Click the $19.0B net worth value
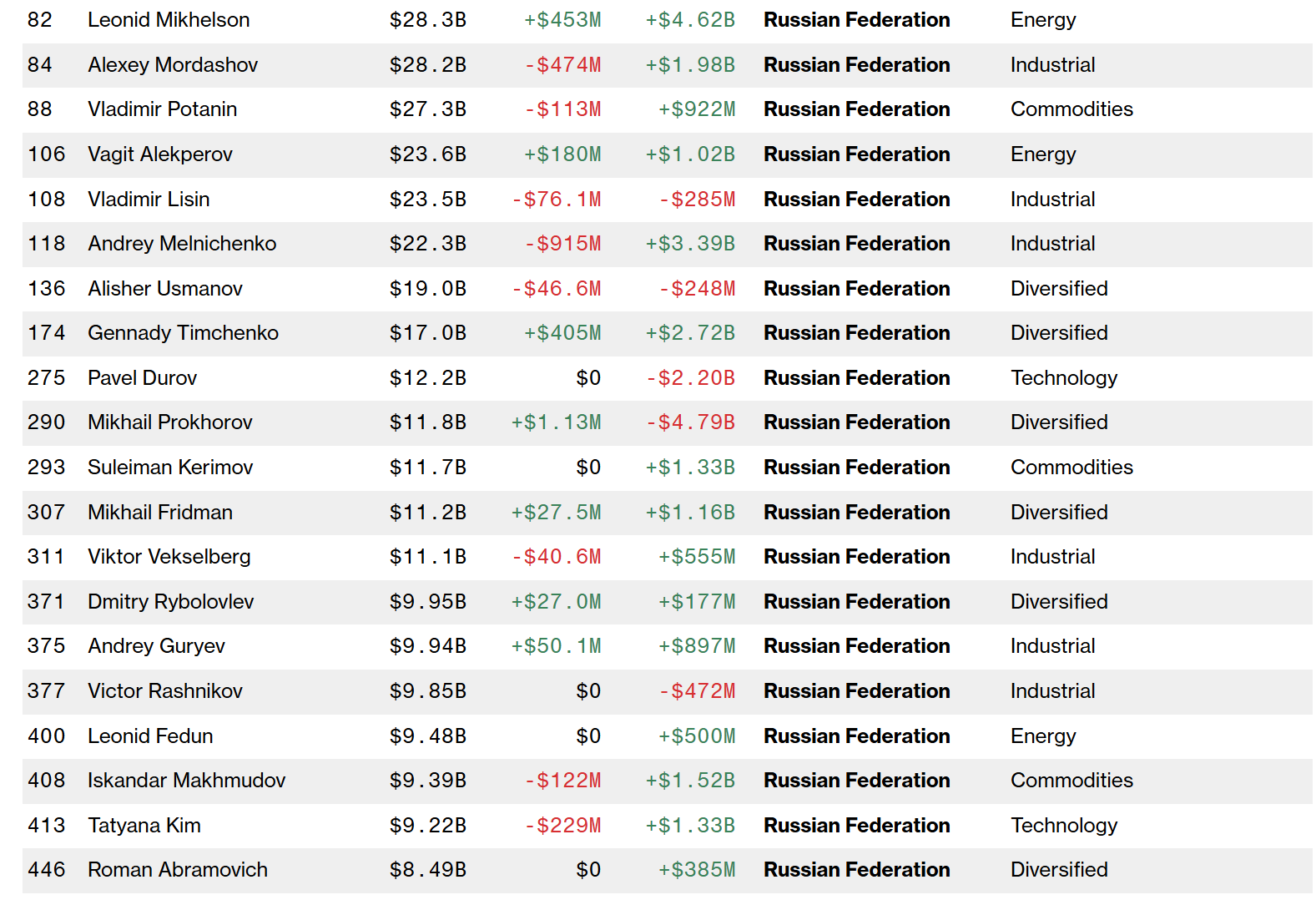The width and height of the screenshot is (1316, 905). [428, 289]
